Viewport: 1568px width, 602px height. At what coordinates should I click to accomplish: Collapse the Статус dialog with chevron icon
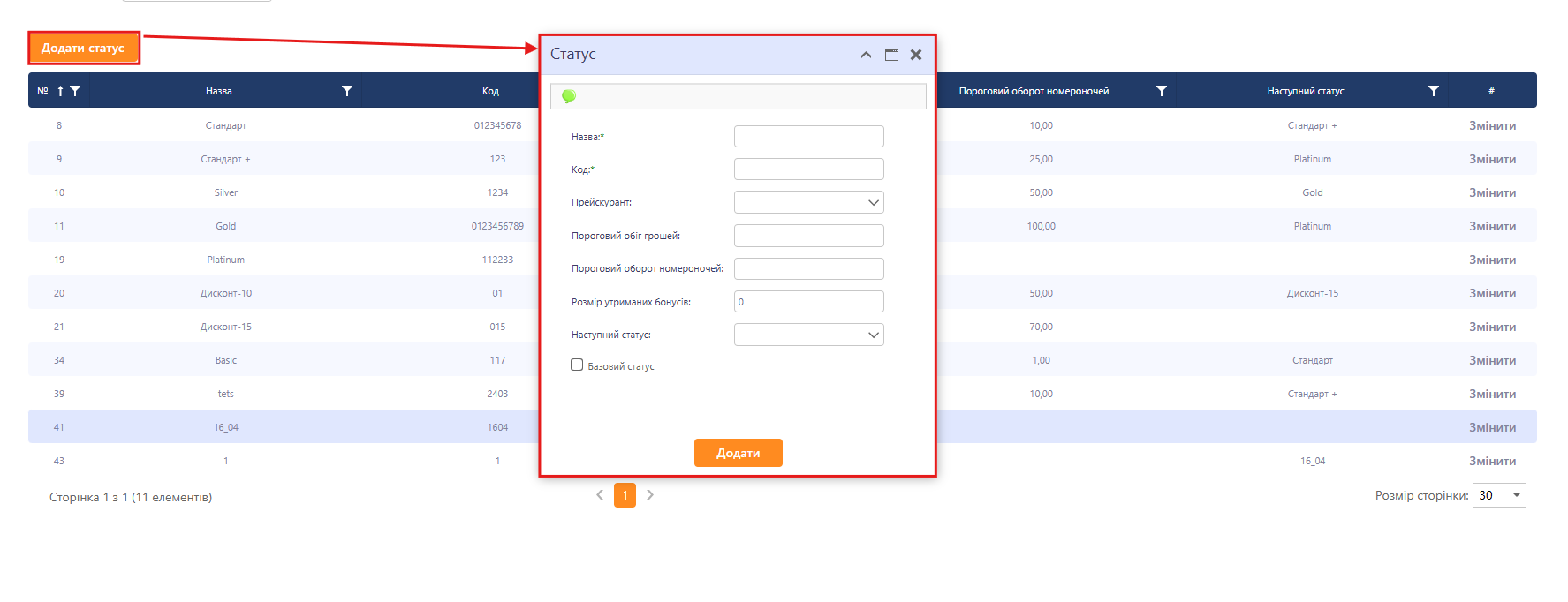click(866, 55)
